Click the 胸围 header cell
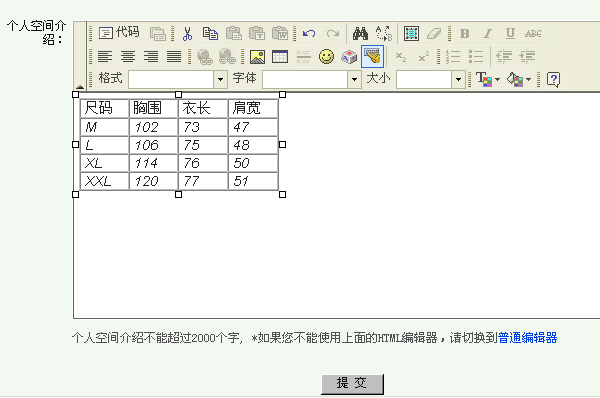The width and height of the screenshot is (600, 398). point(153,108)
